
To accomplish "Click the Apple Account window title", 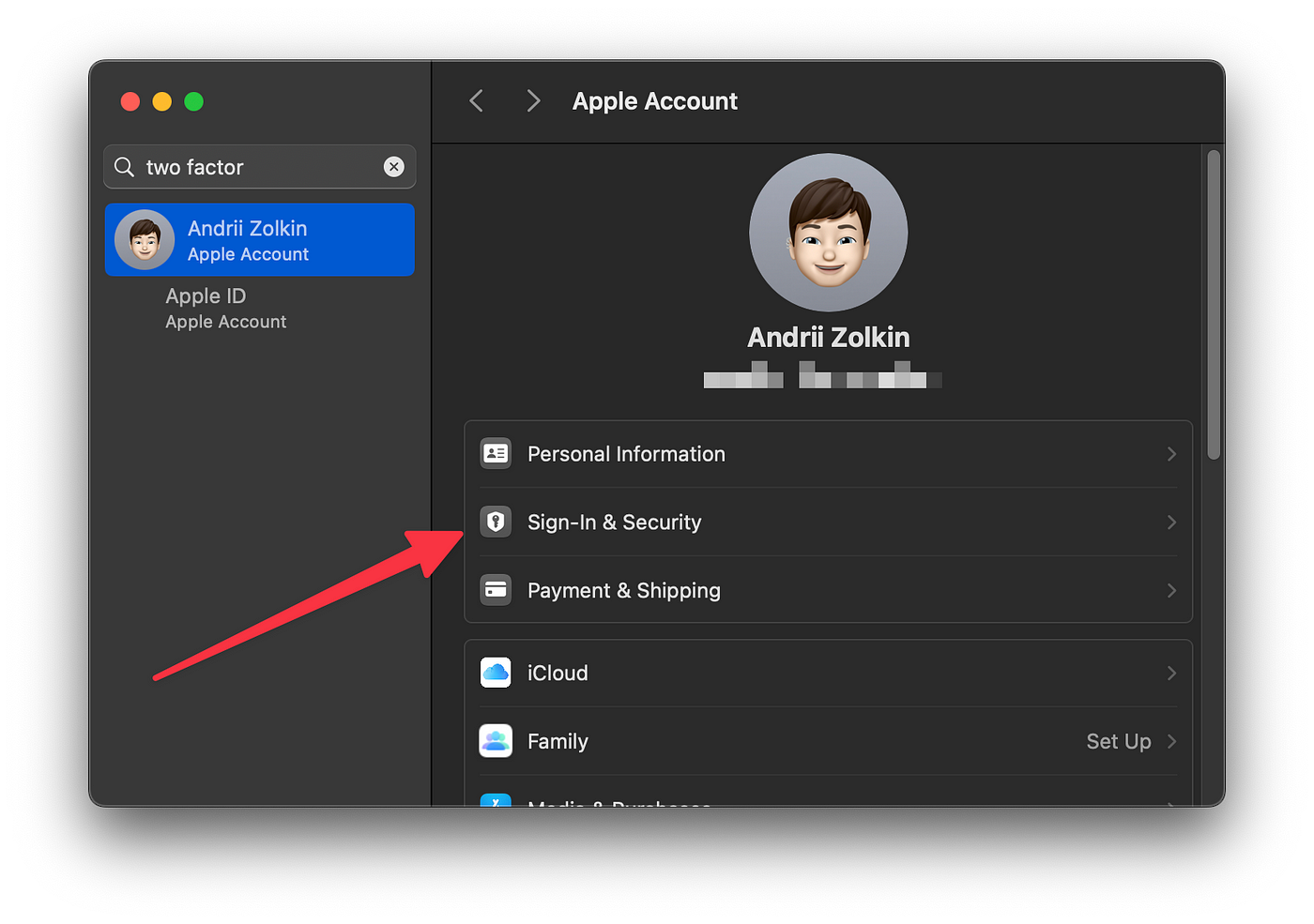I will tap(655, 101).
